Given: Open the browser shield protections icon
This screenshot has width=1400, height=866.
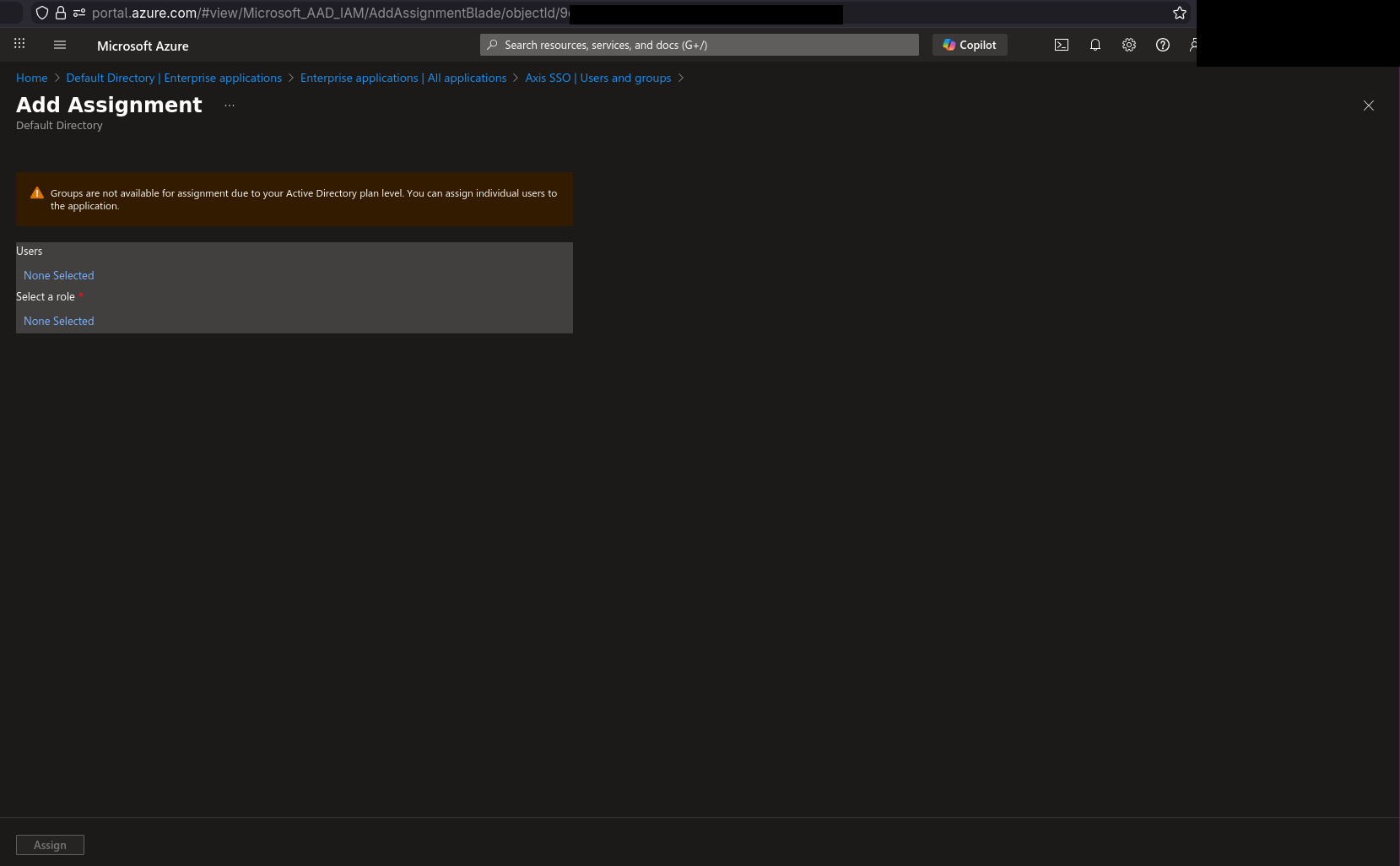Looking at the screenshot, I should (41, 13).
